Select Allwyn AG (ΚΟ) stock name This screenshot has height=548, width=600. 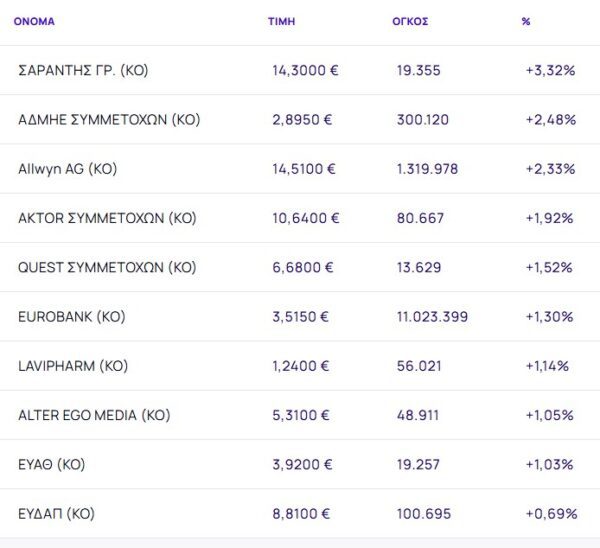click(x=67, y=169)
